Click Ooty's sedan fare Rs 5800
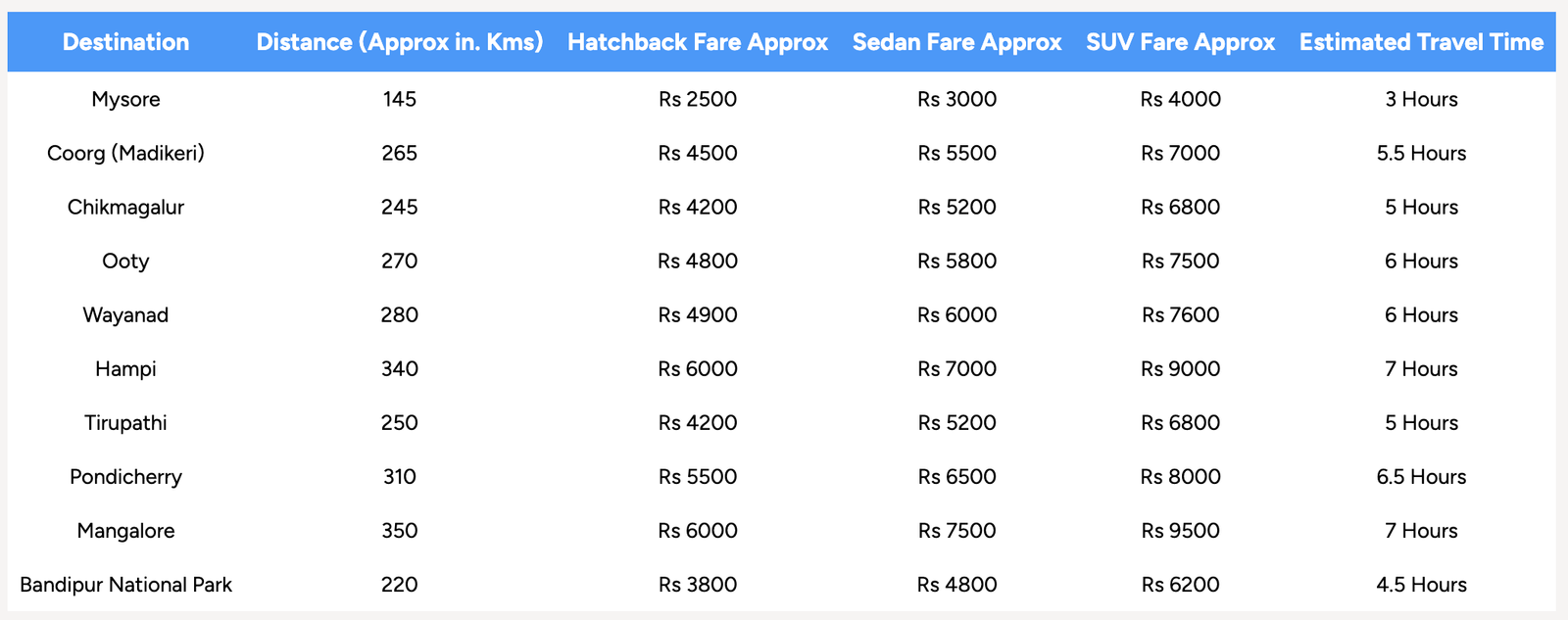The image size is (1568, 620). click(956, 261)
